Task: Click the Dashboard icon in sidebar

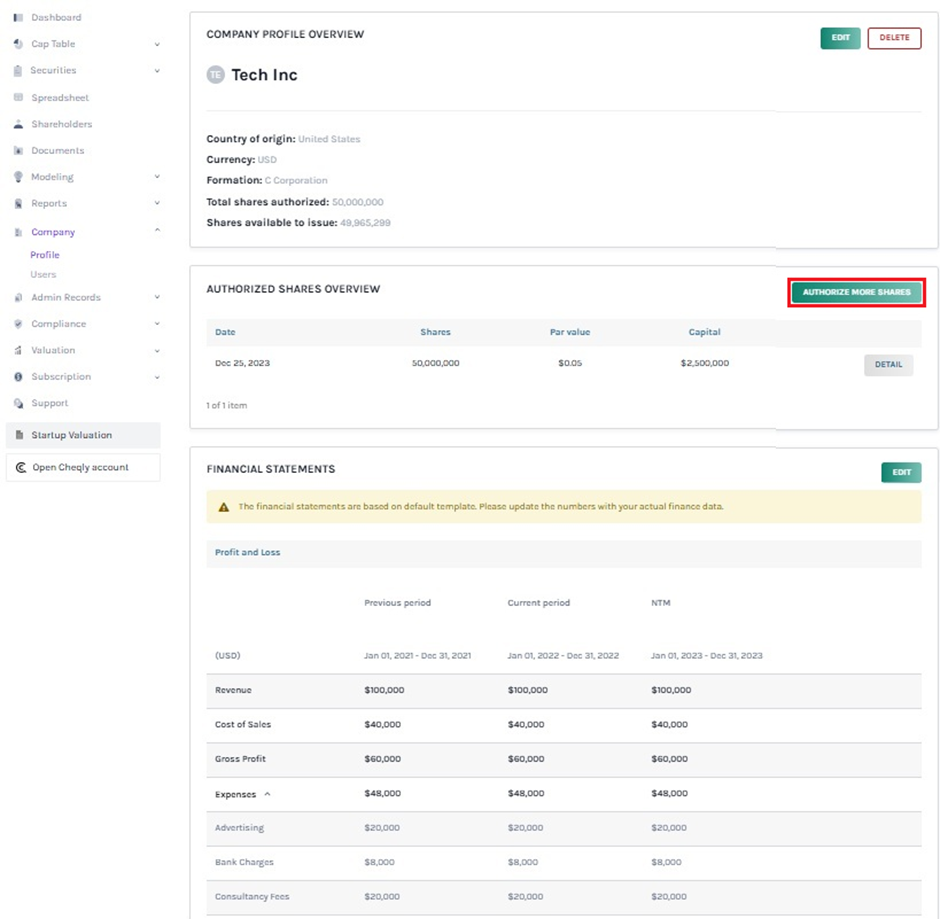Action: 18,18
